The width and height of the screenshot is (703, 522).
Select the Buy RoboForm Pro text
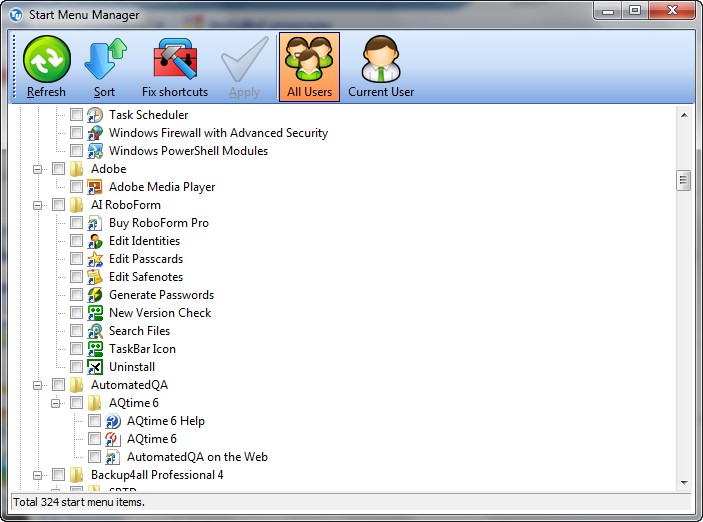[x=159, y=223]
